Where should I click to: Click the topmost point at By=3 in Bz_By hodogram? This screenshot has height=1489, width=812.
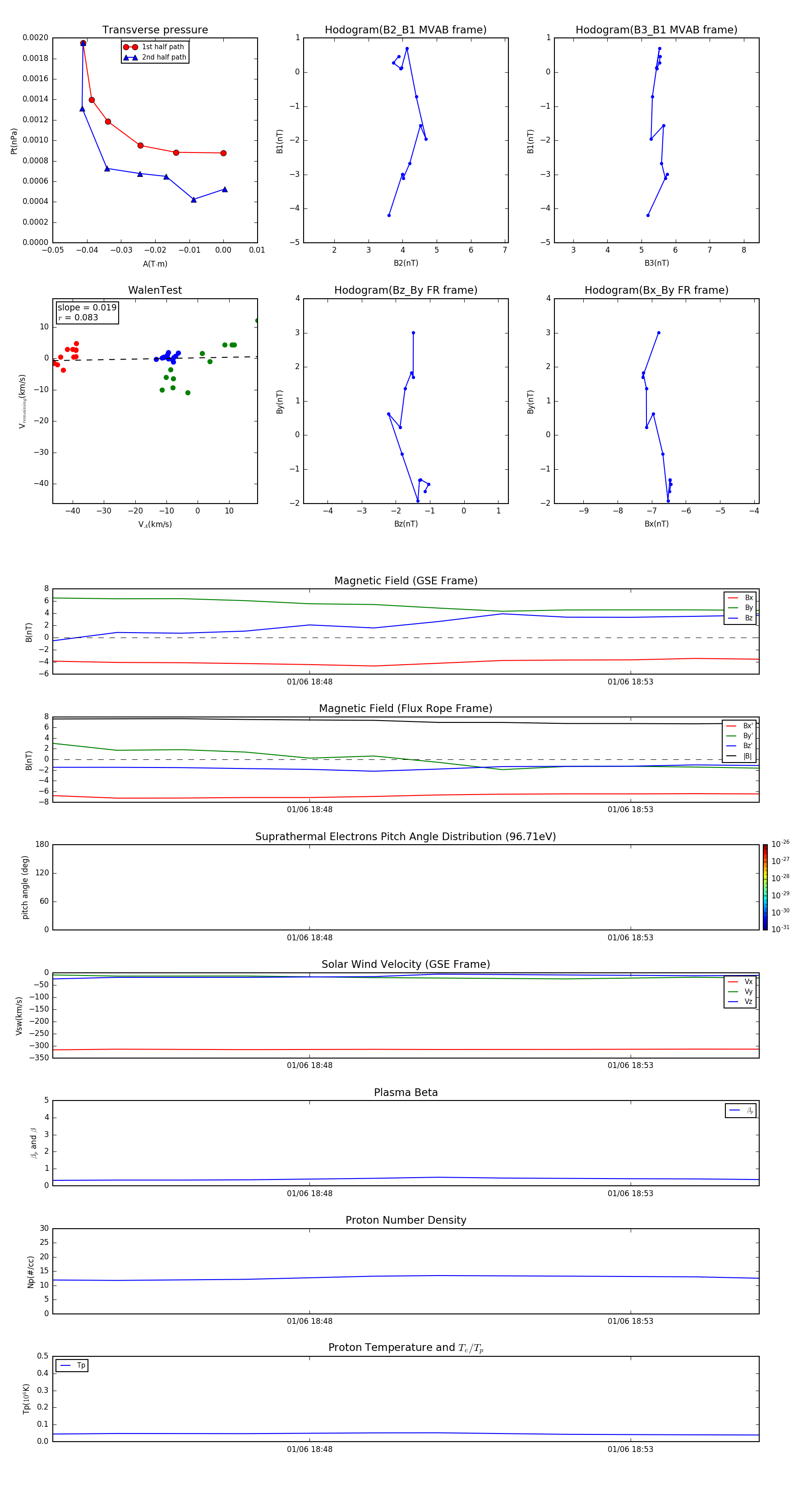pos(413,333)
